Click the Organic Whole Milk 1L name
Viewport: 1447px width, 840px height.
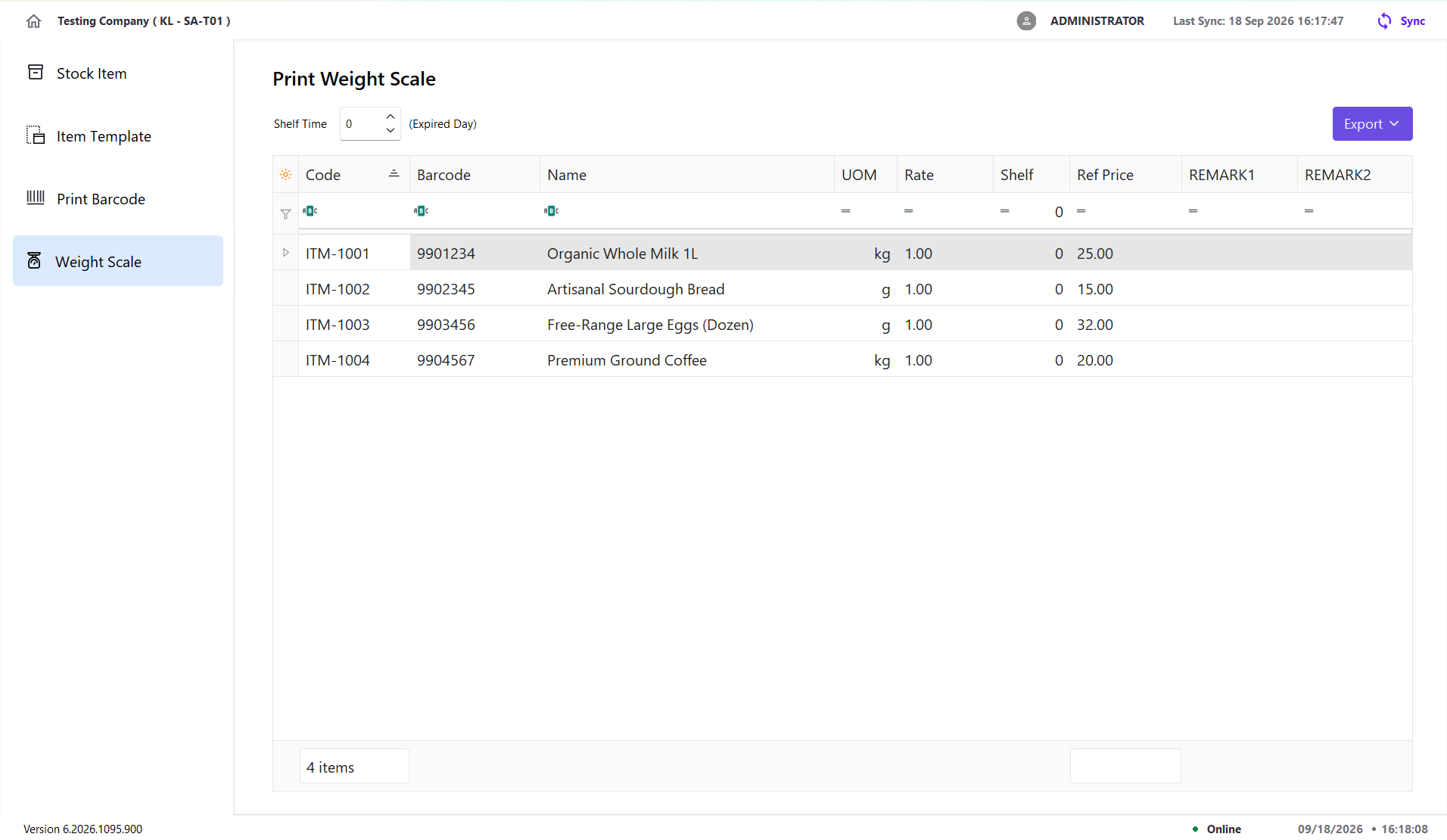622,254
